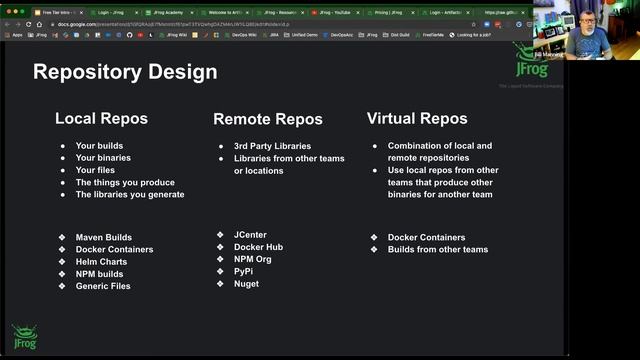Click the 'NPM builds' list item
This screenshot has width=640, height=360.
(99, 274)
